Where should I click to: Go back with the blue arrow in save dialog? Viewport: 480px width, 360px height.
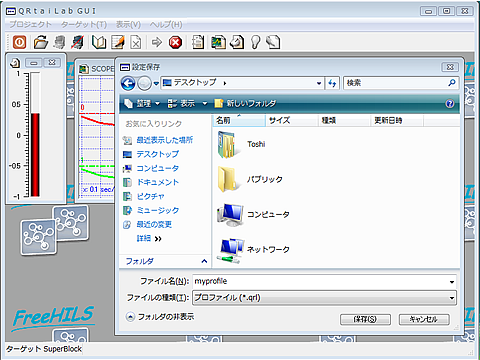click(128, 83)
